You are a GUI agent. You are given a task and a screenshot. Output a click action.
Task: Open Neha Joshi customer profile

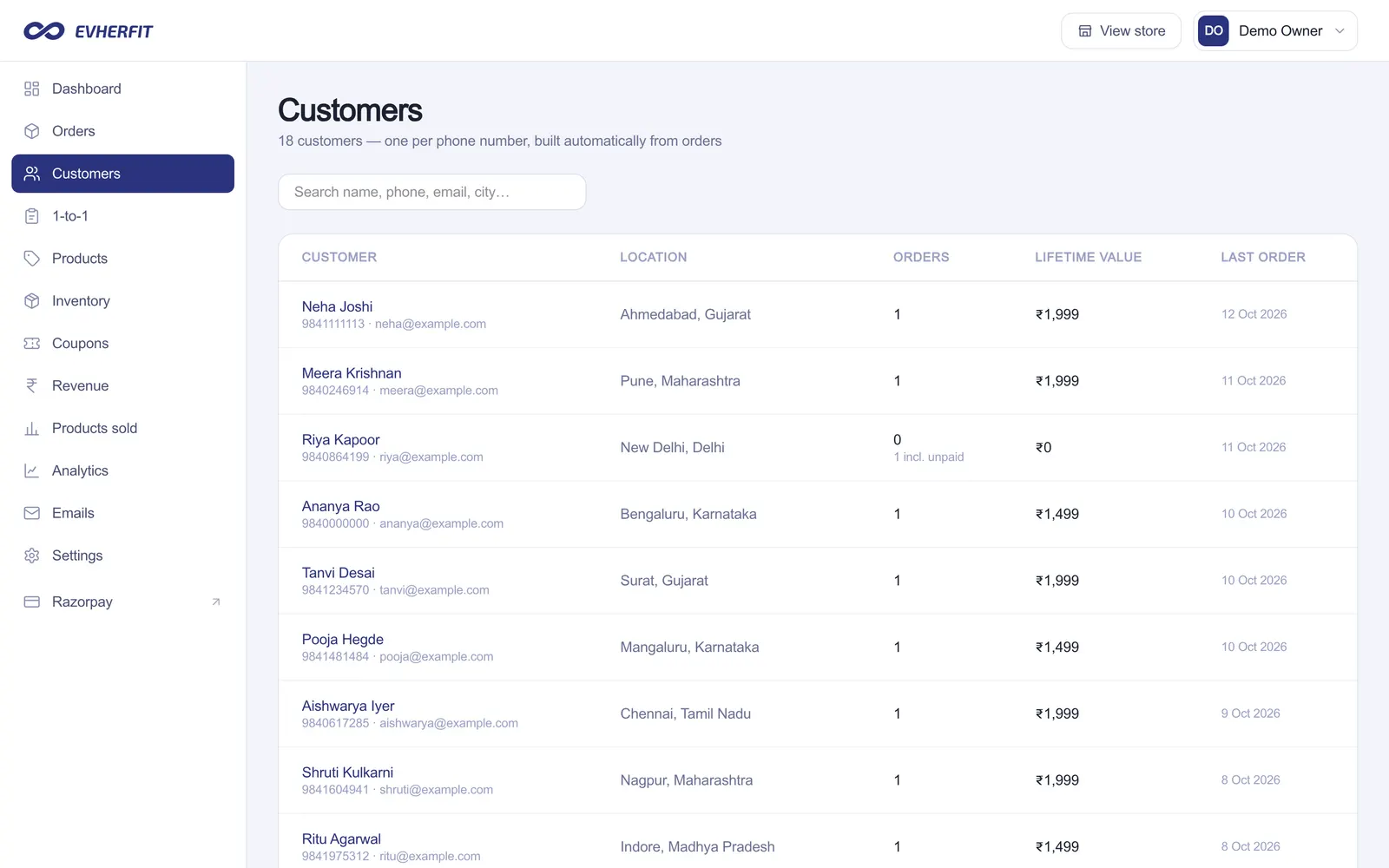click(337, 306)
